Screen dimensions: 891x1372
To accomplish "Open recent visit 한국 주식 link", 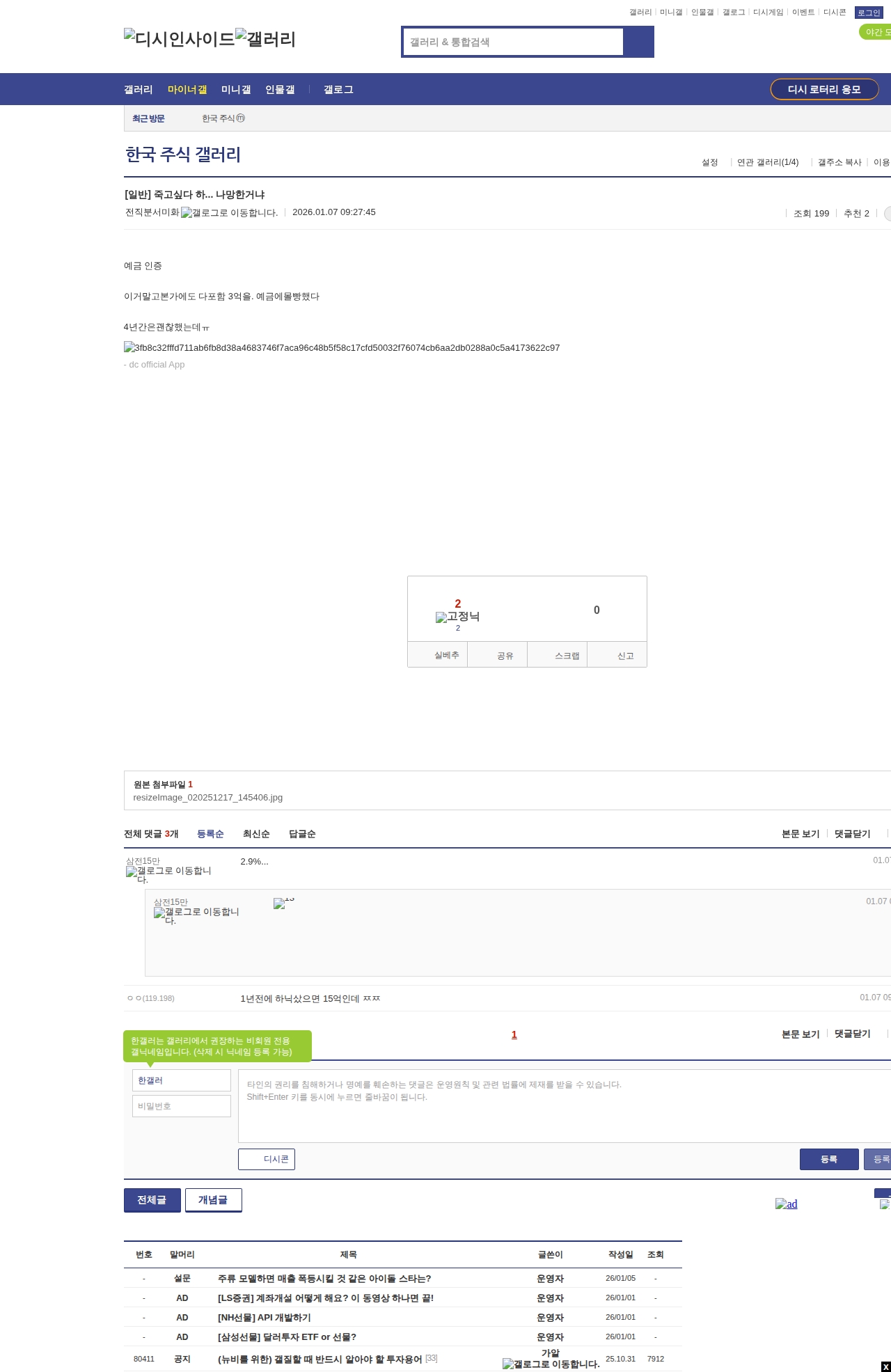I will tap(223, 118).
